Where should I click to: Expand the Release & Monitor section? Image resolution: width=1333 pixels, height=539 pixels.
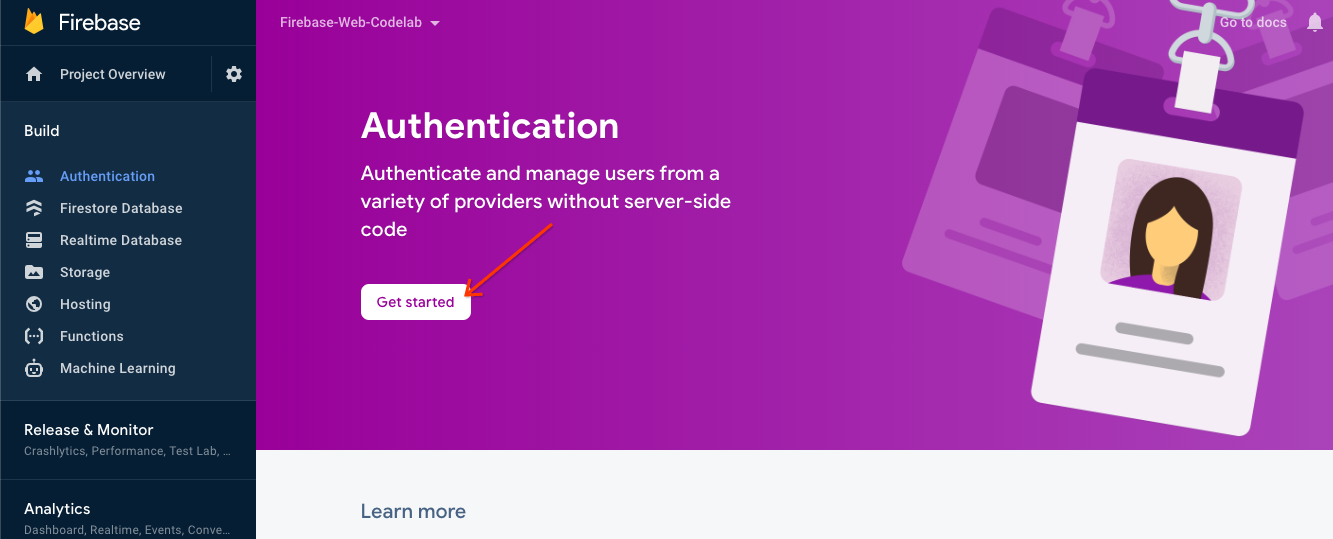point(89,430)
